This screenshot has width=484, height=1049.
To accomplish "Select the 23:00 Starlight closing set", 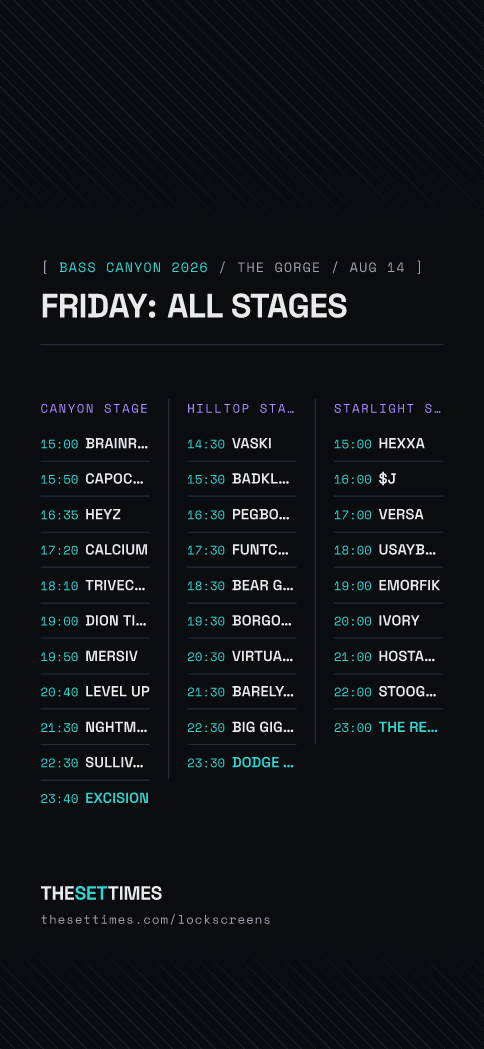I will point(388,727).
